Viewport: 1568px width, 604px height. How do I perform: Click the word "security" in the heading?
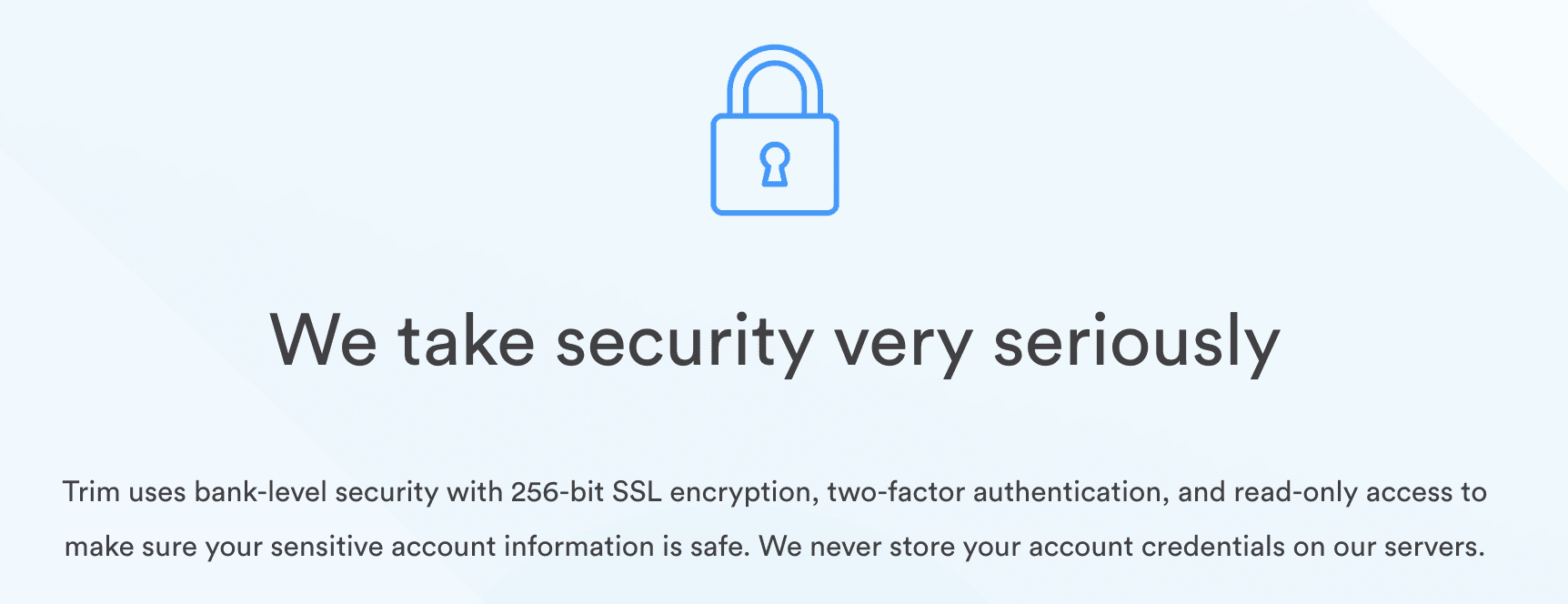coord(684,343)
